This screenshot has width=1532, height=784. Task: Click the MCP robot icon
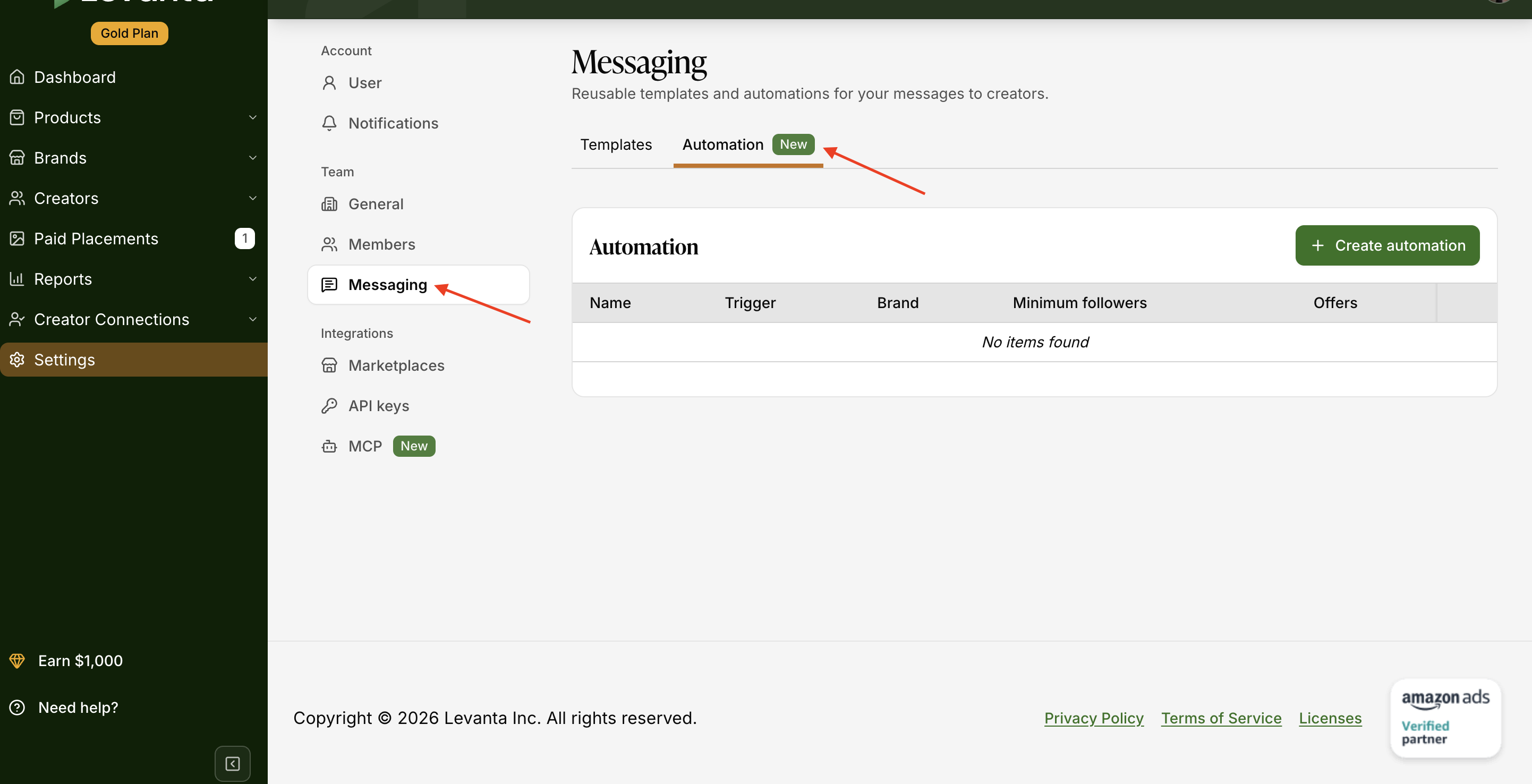329,446
